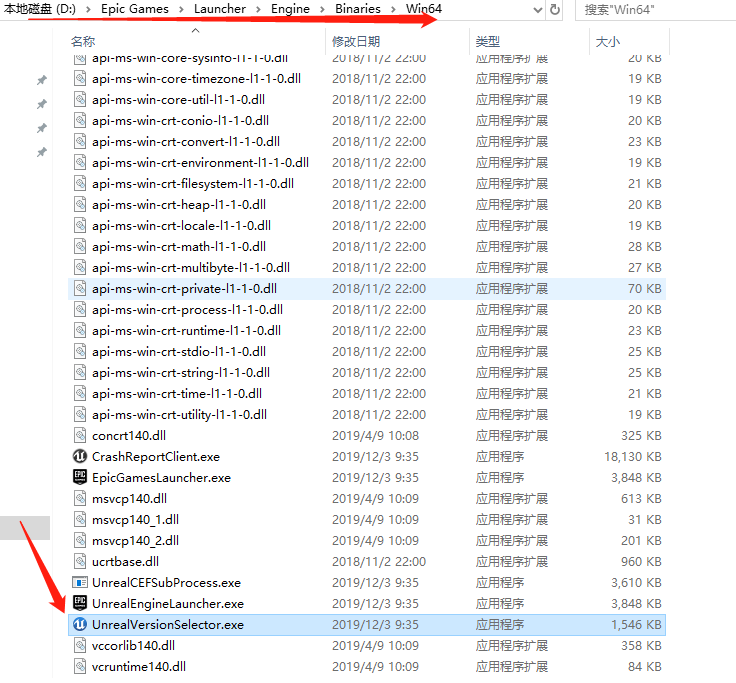
Task: Expand chevron after 本地磁盘 (D:) breadcrumb
Action: click(x=88, y=9)
